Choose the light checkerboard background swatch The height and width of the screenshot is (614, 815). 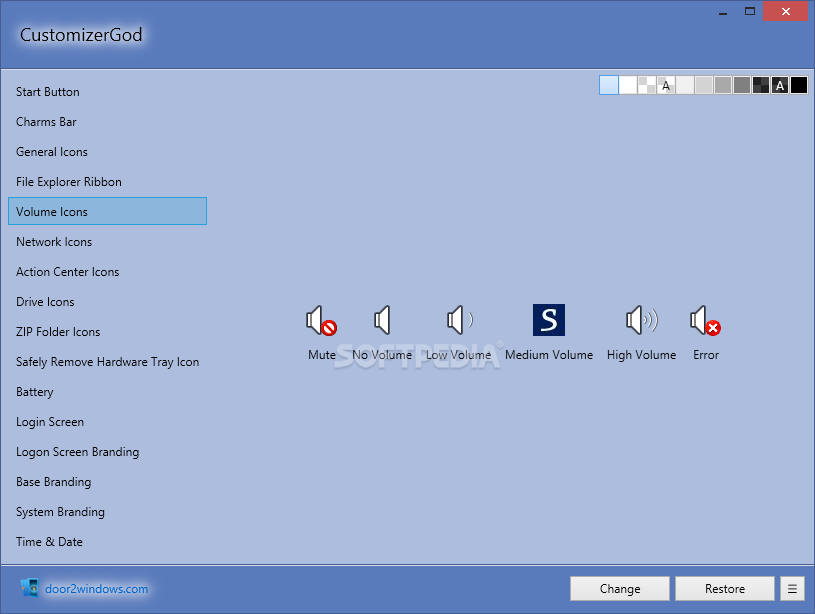(647, 85)
